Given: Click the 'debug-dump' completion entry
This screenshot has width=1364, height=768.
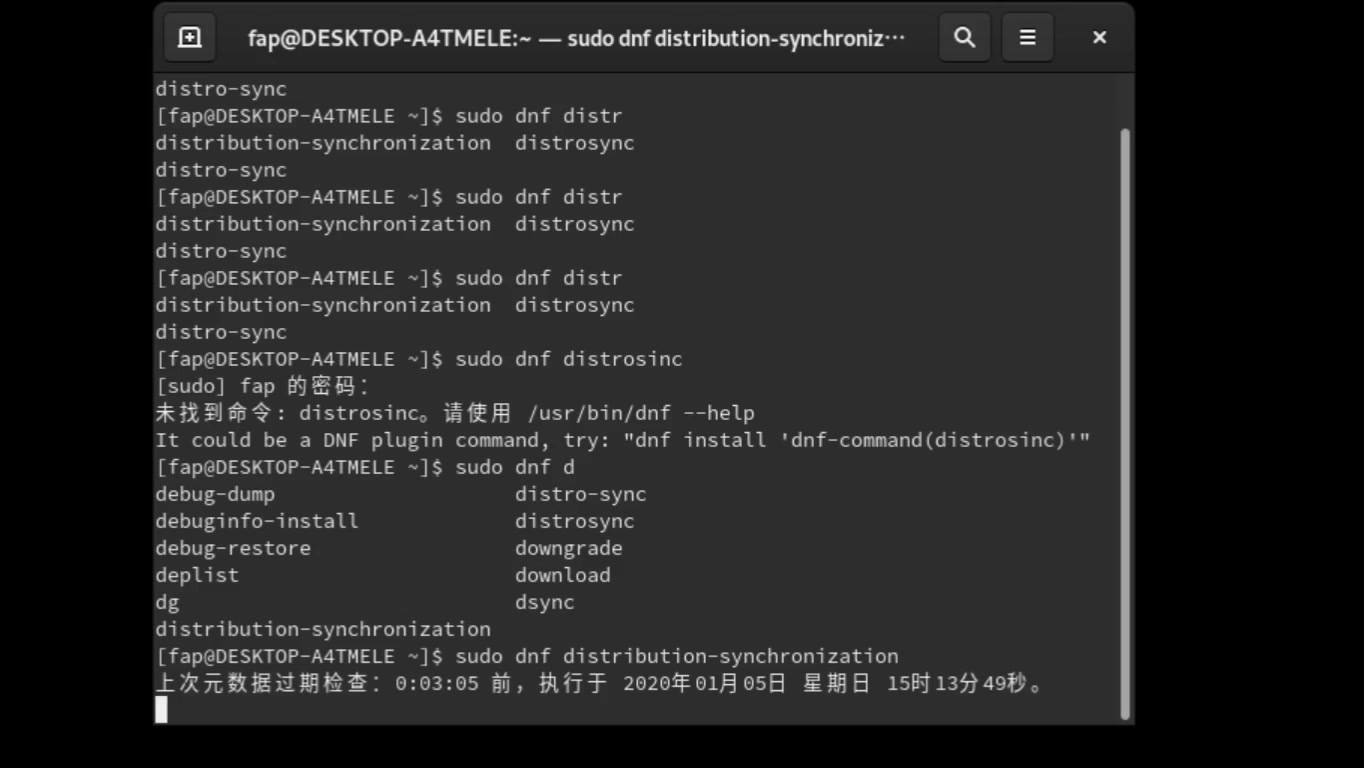Looking at the screenshot, I should click(215, 493).
